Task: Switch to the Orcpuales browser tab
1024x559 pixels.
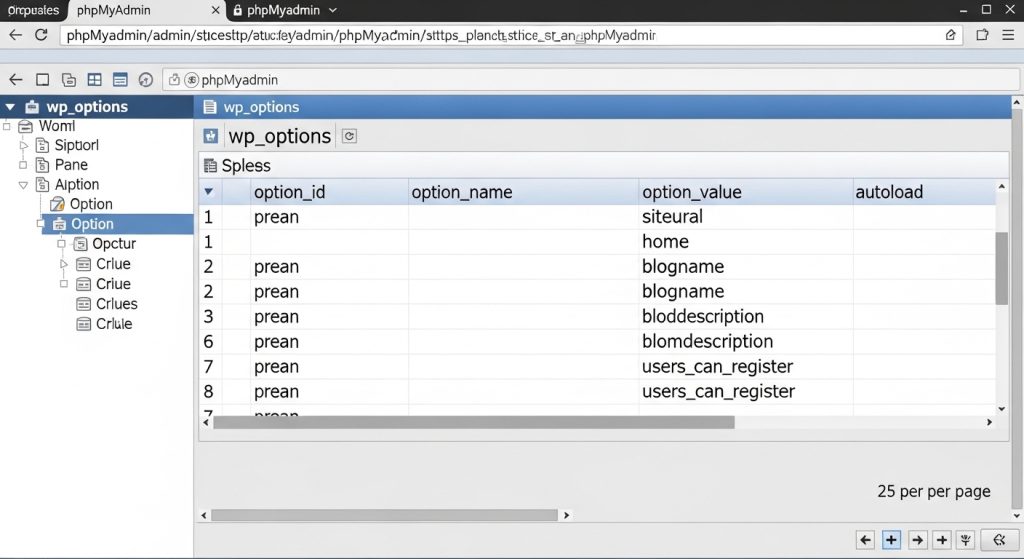Action: click(33, 10)
